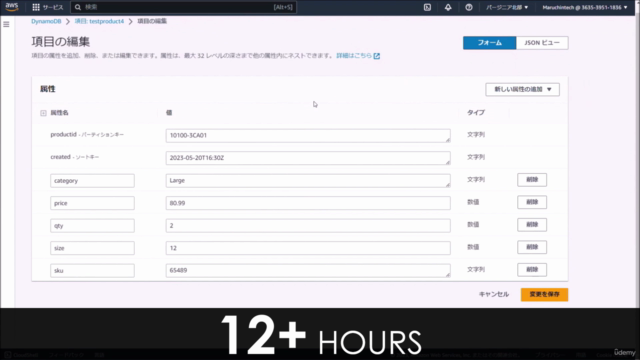Click the キャンセル button

[x=494, y=294]
